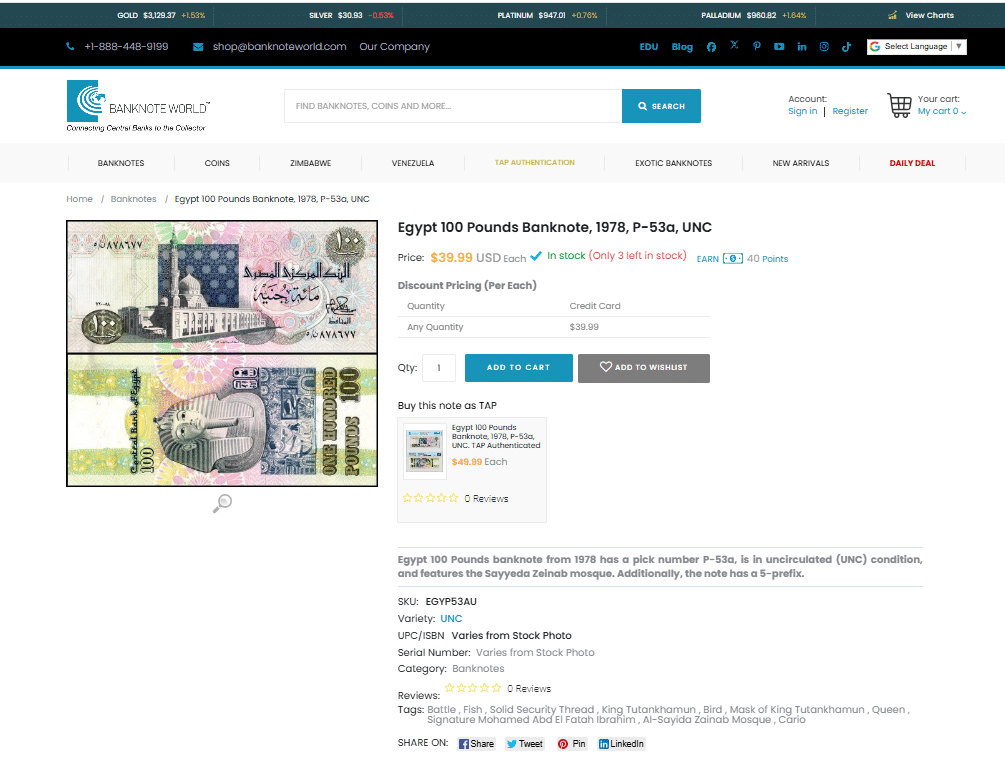
Task: Open the Zimbabwe menu item
Action: click(311, 164)
